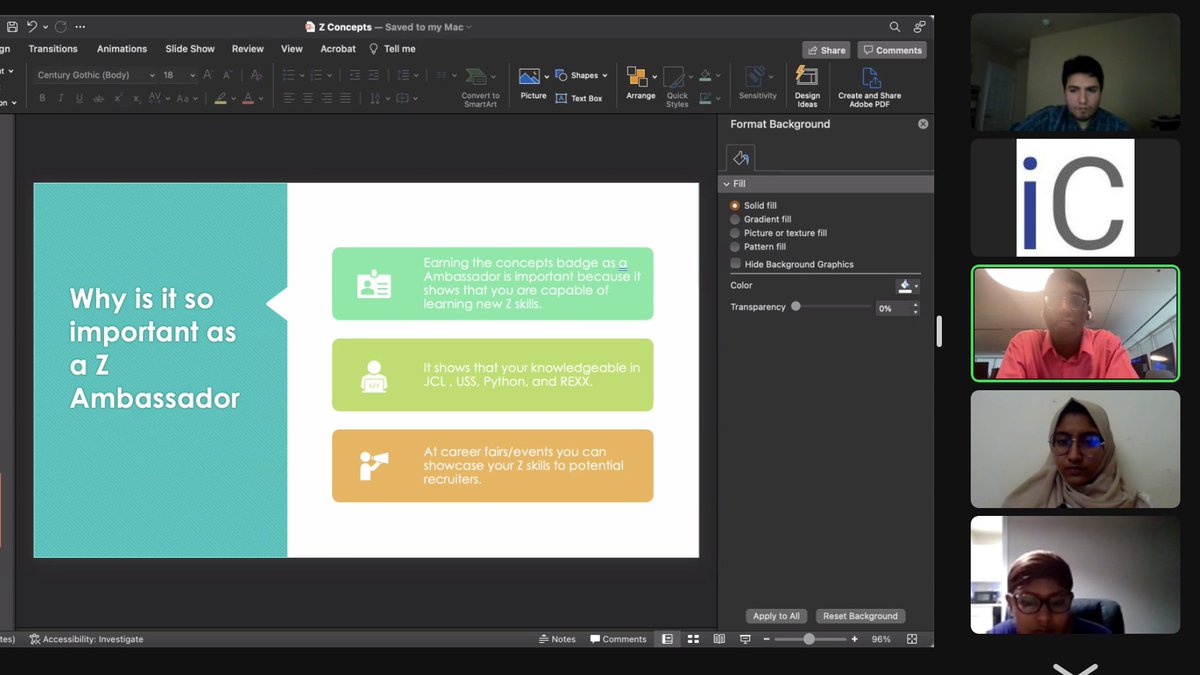Click the collaborators people icon in title bar
This screenshot has height=675, width=1200.
[920, 27]
